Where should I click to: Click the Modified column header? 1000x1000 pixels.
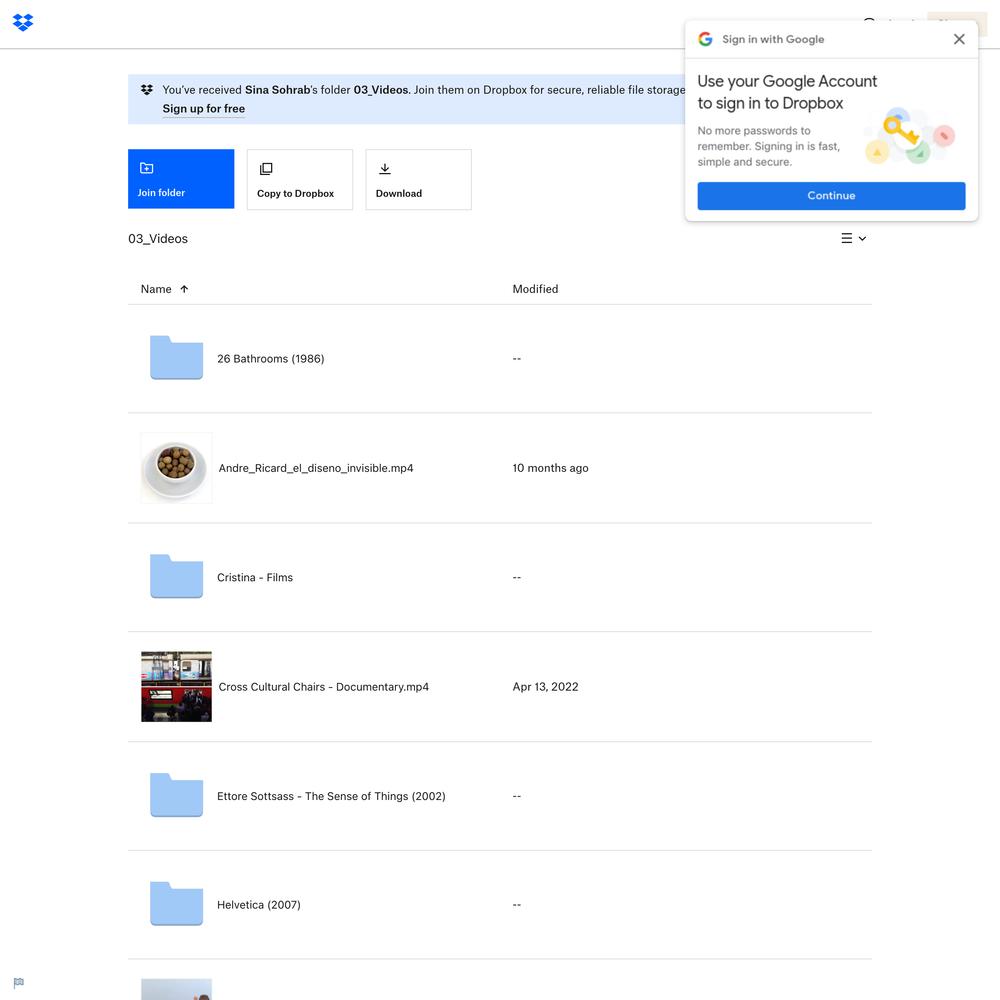(535, 289)
